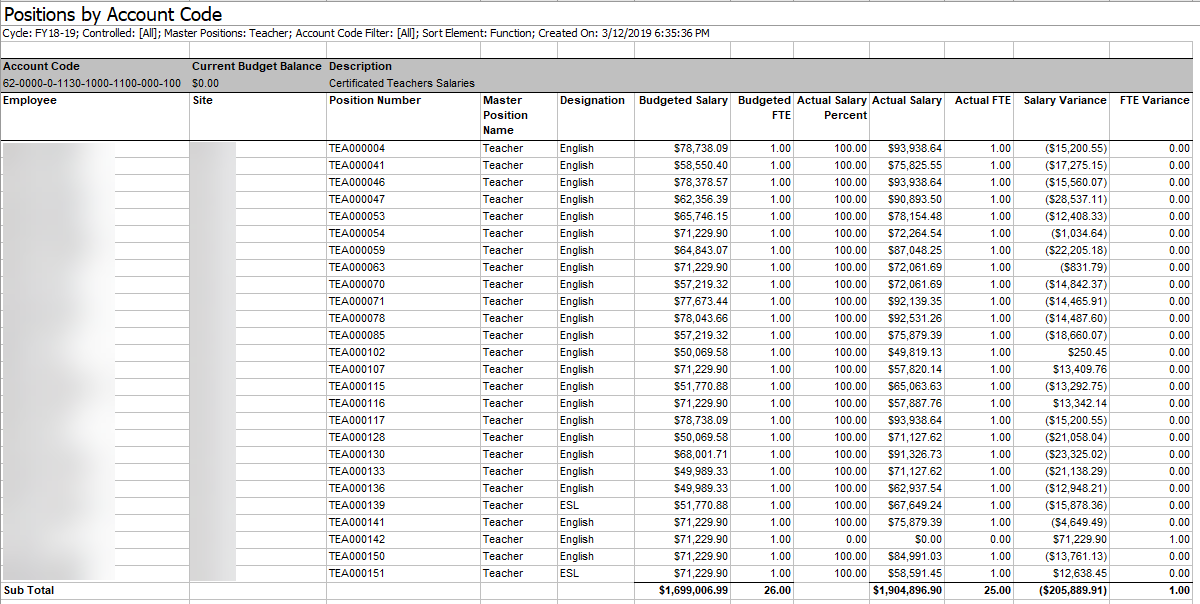Click position number TEA000116
Viewport: 1200px width, 604px height.
[x=357, y=404]
